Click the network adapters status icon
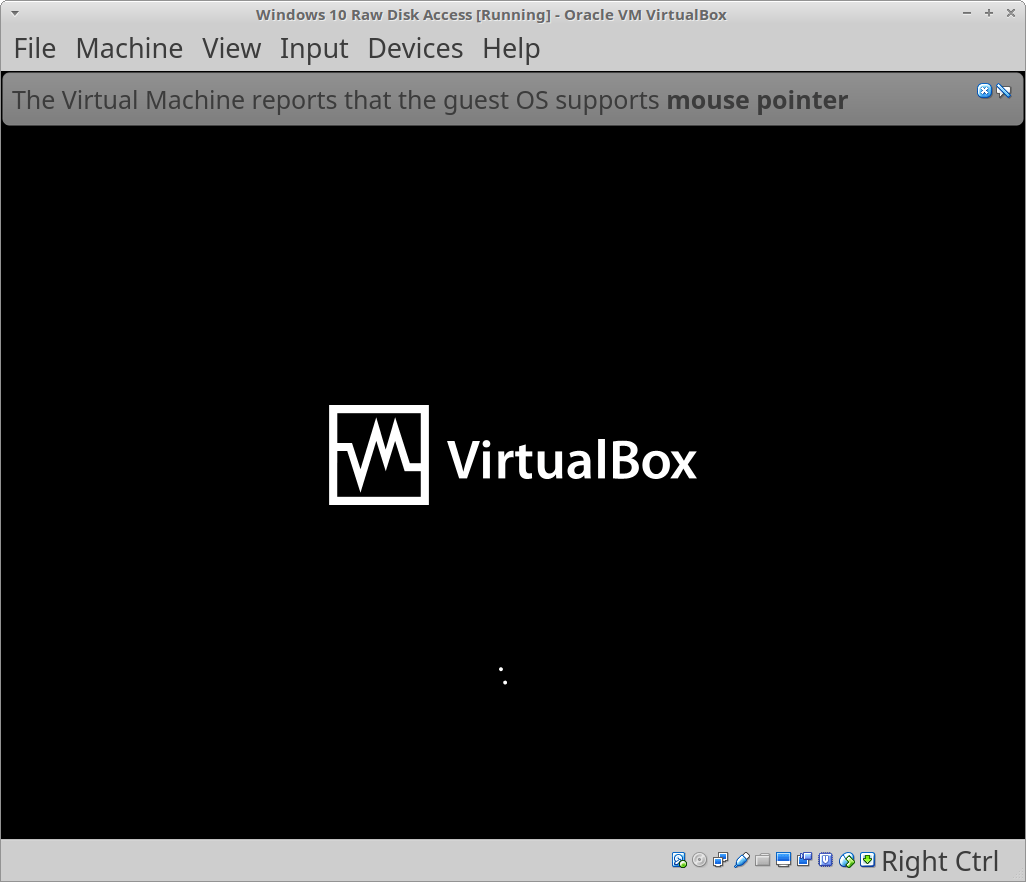 721,860
